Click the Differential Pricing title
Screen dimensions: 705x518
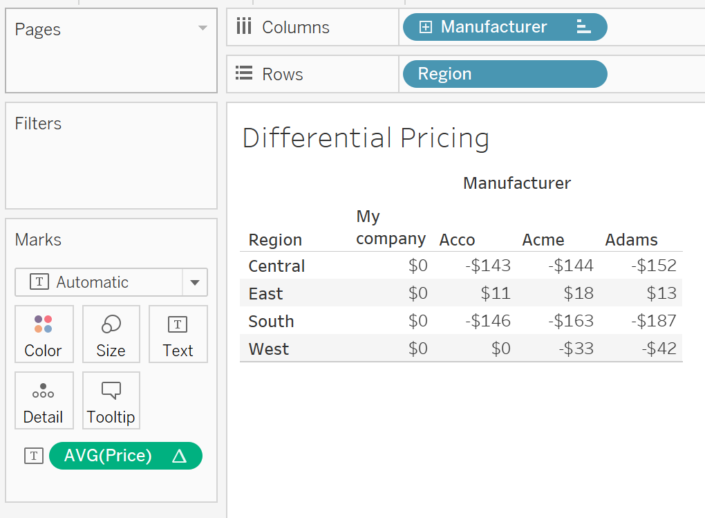click(366, 138)
